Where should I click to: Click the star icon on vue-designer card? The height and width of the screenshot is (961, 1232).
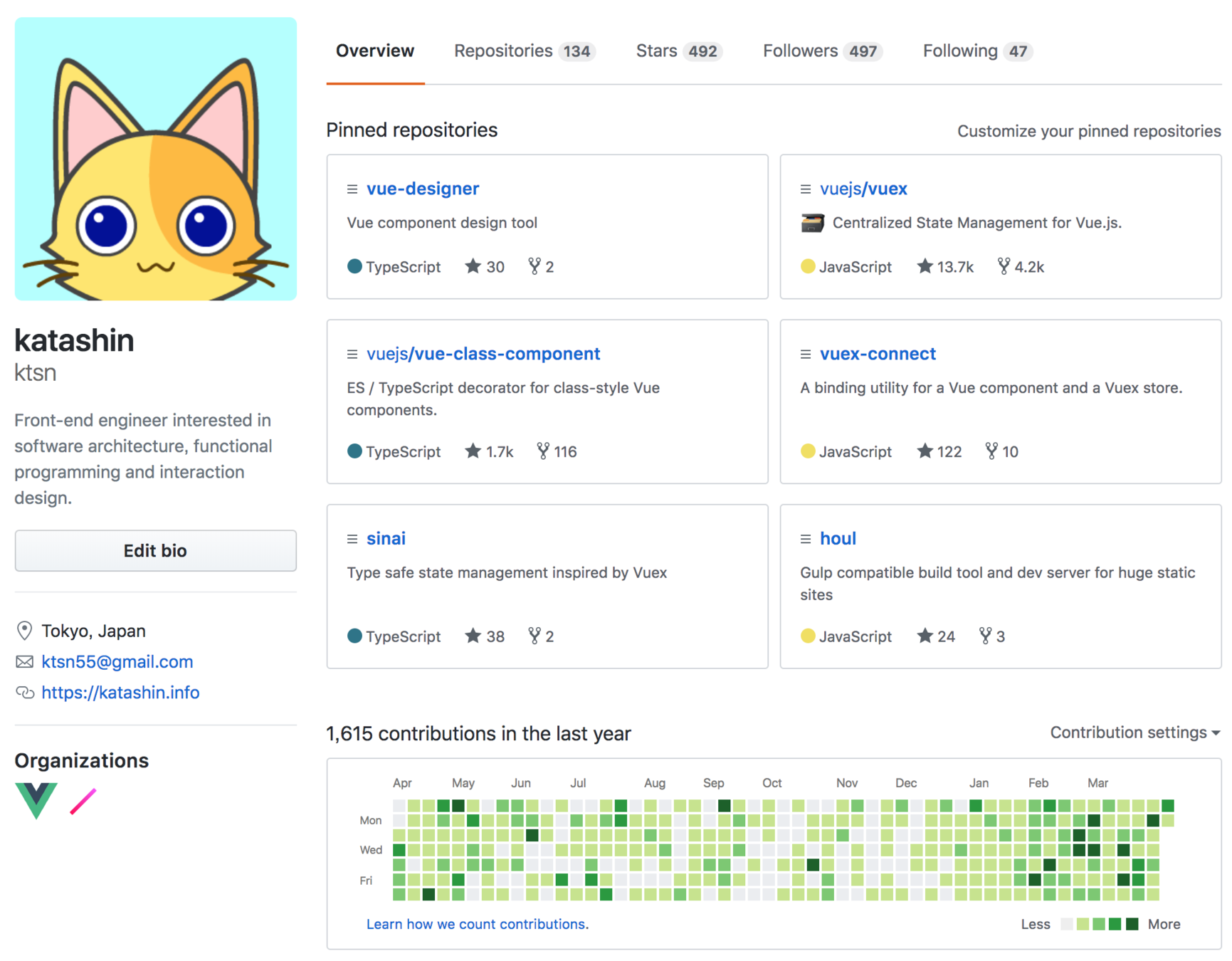click(x=473, y=266)
